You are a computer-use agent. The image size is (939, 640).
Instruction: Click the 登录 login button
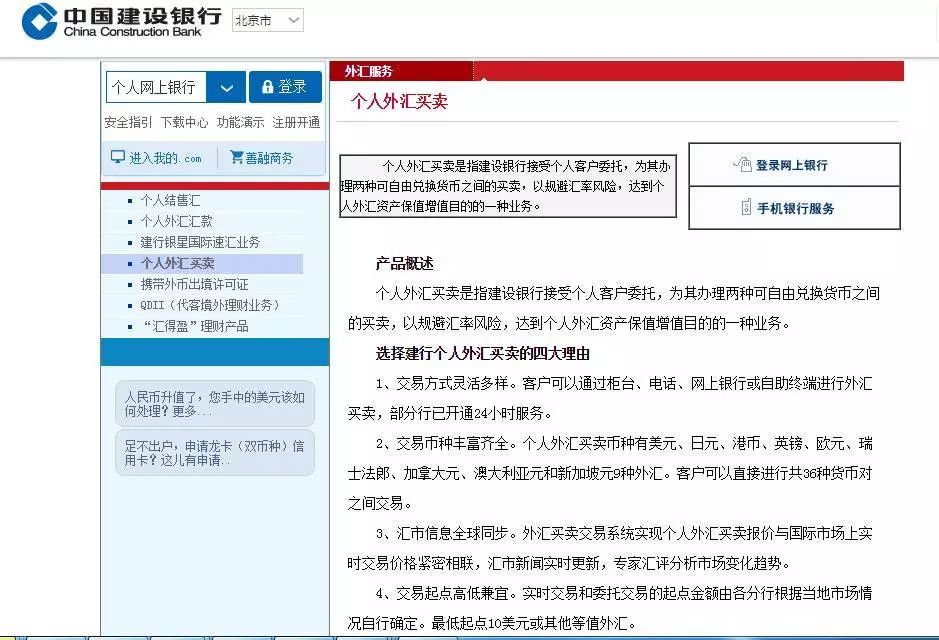pos(285,87)
